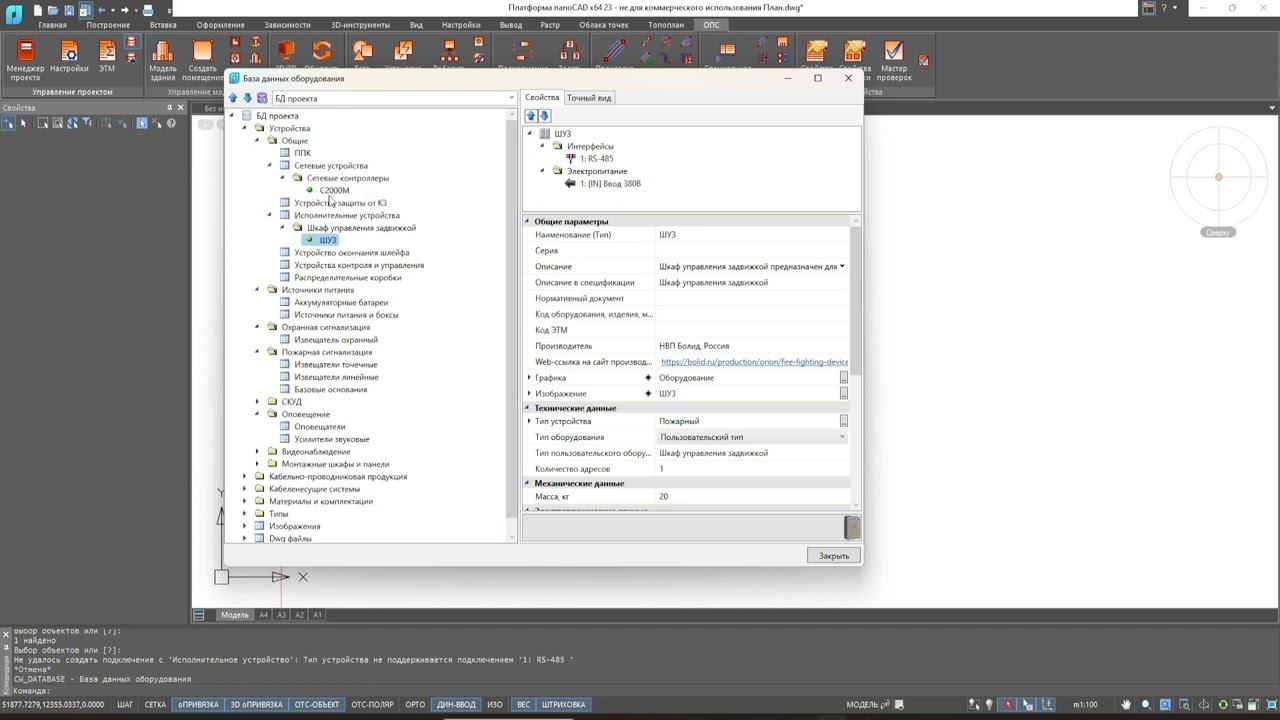The image size is (1280, 720).
Task: Open the Тип оборудования dropdown
Action: point(751,437)
